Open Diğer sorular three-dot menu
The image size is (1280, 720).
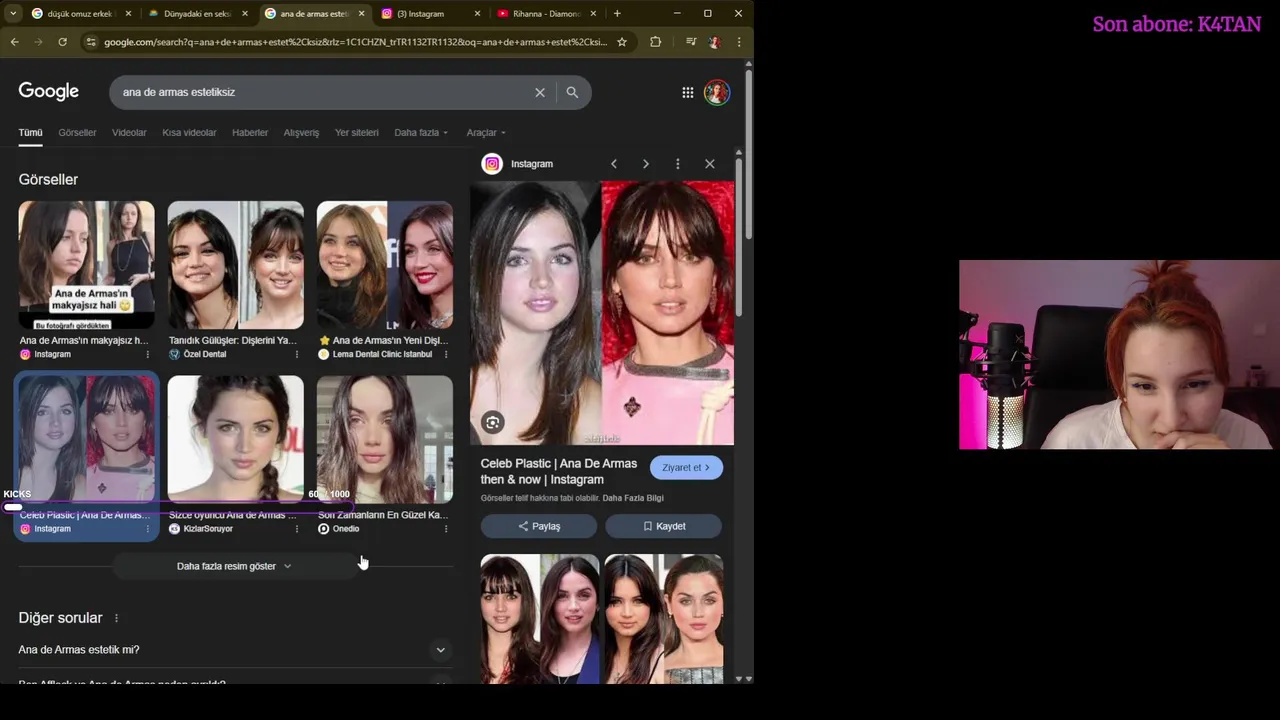pos(116,618)
